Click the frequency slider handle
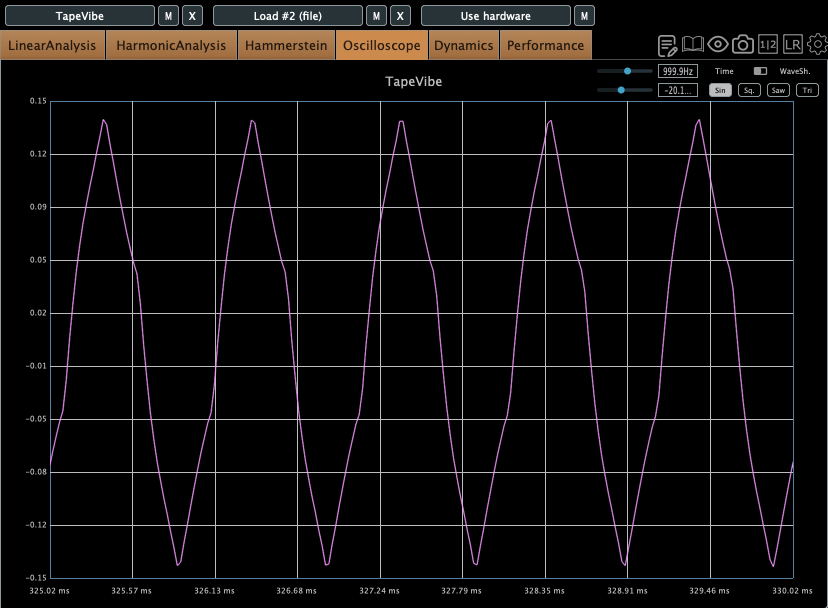The image size is (828, 608). coord(627,71)
